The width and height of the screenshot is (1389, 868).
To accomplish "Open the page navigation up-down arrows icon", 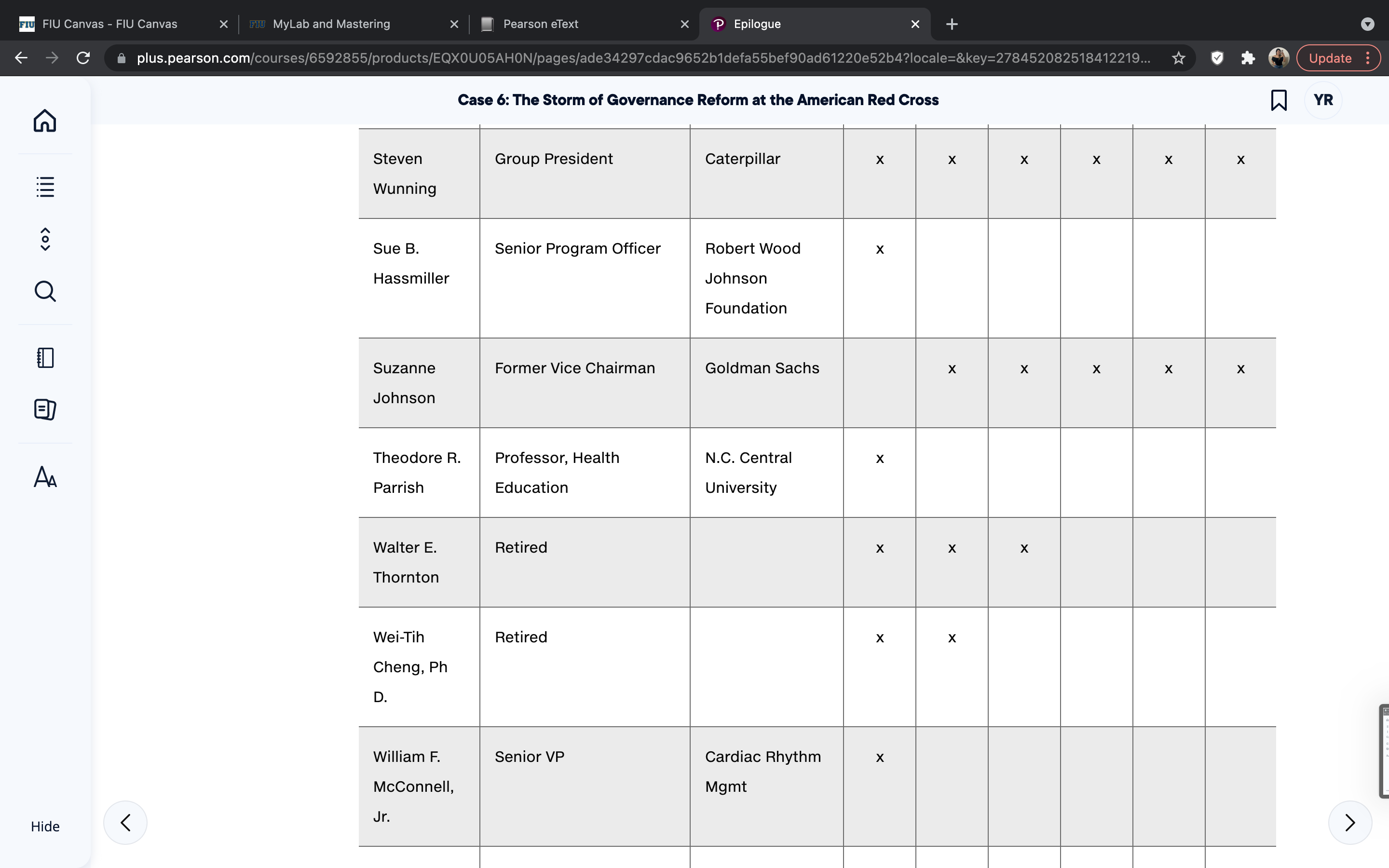I will (x=45, y=239).
